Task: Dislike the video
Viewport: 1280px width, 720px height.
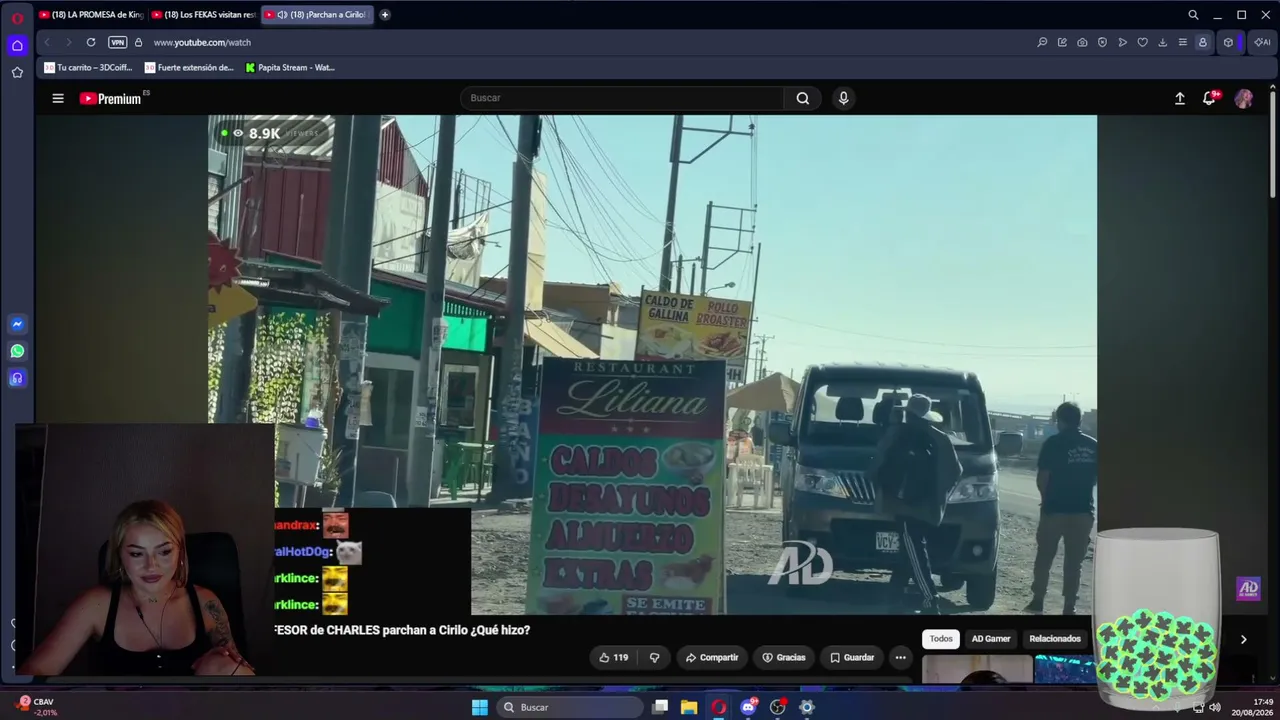Action: [655, 657]
